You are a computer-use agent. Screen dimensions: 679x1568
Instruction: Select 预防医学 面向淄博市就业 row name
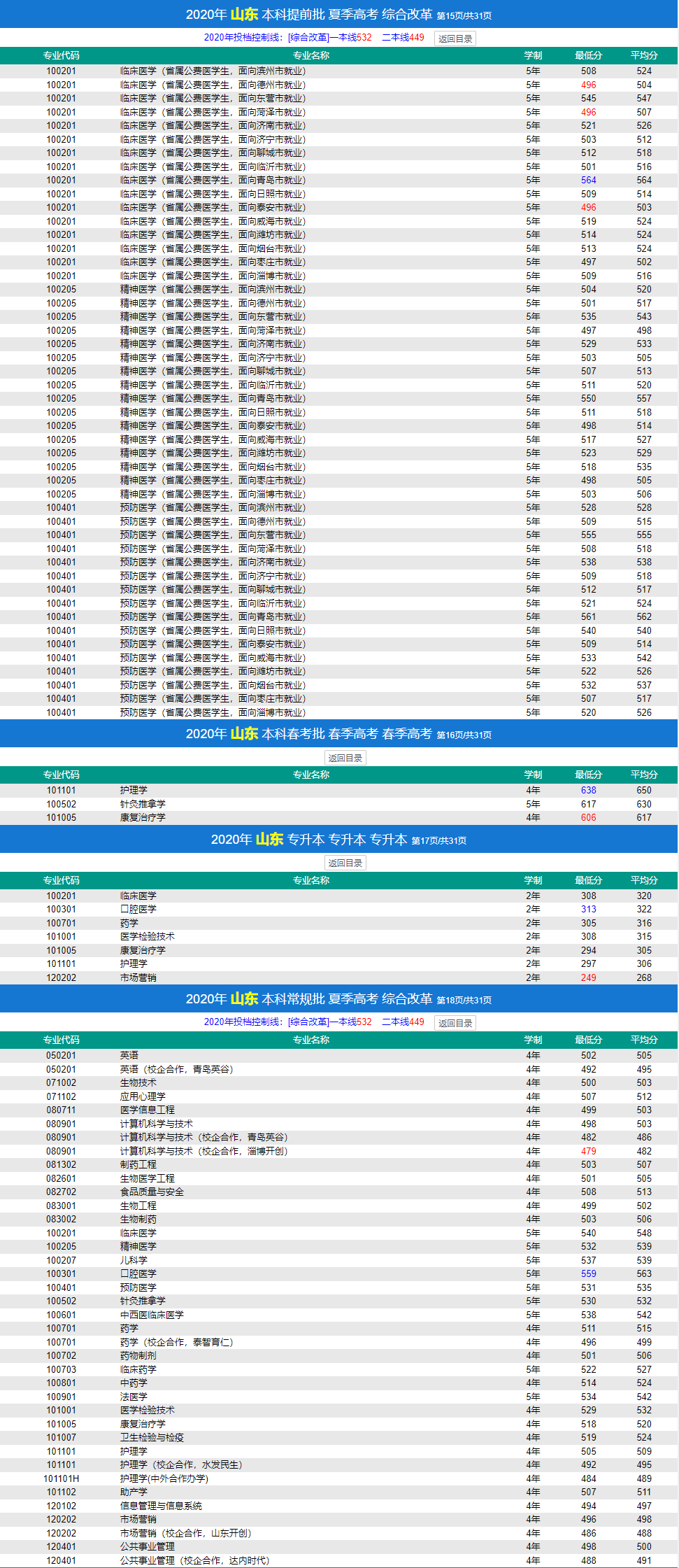tap(213, 712)
